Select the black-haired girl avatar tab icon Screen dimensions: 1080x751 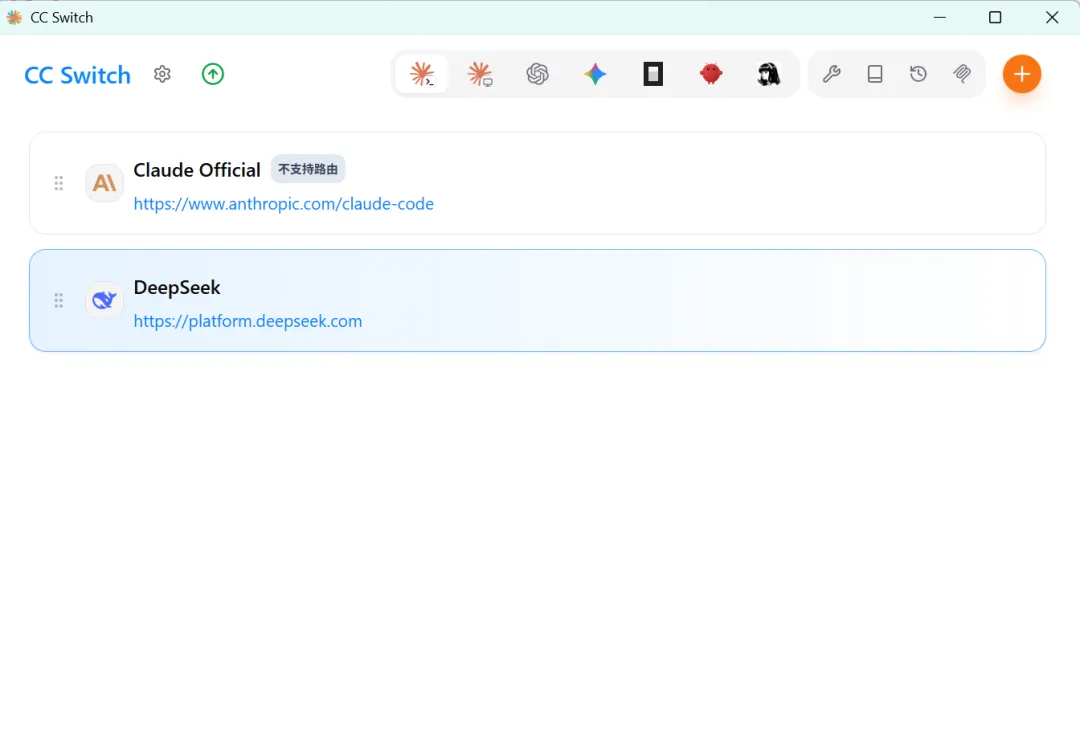point(769,74)
